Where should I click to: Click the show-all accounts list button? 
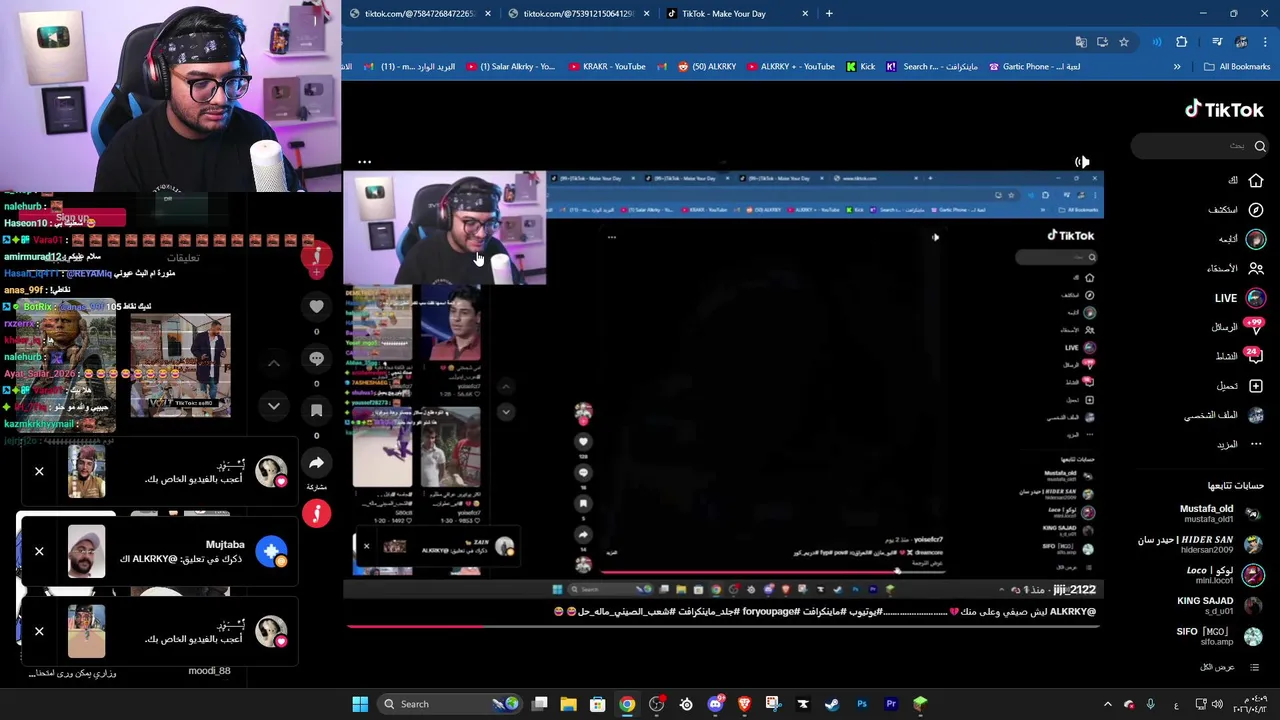[x=1229, y=667]
